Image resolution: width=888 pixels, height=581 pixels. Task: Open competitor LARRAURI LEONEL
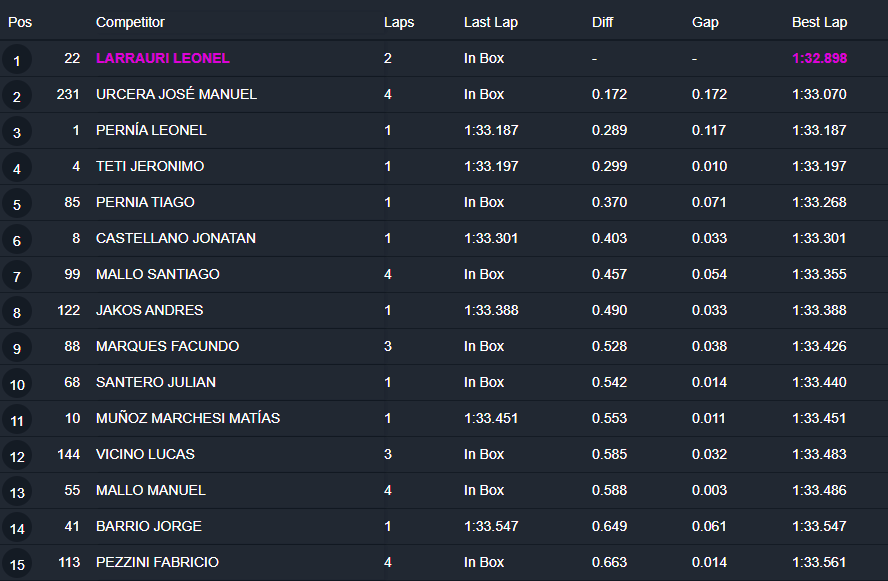click(163, 58)
